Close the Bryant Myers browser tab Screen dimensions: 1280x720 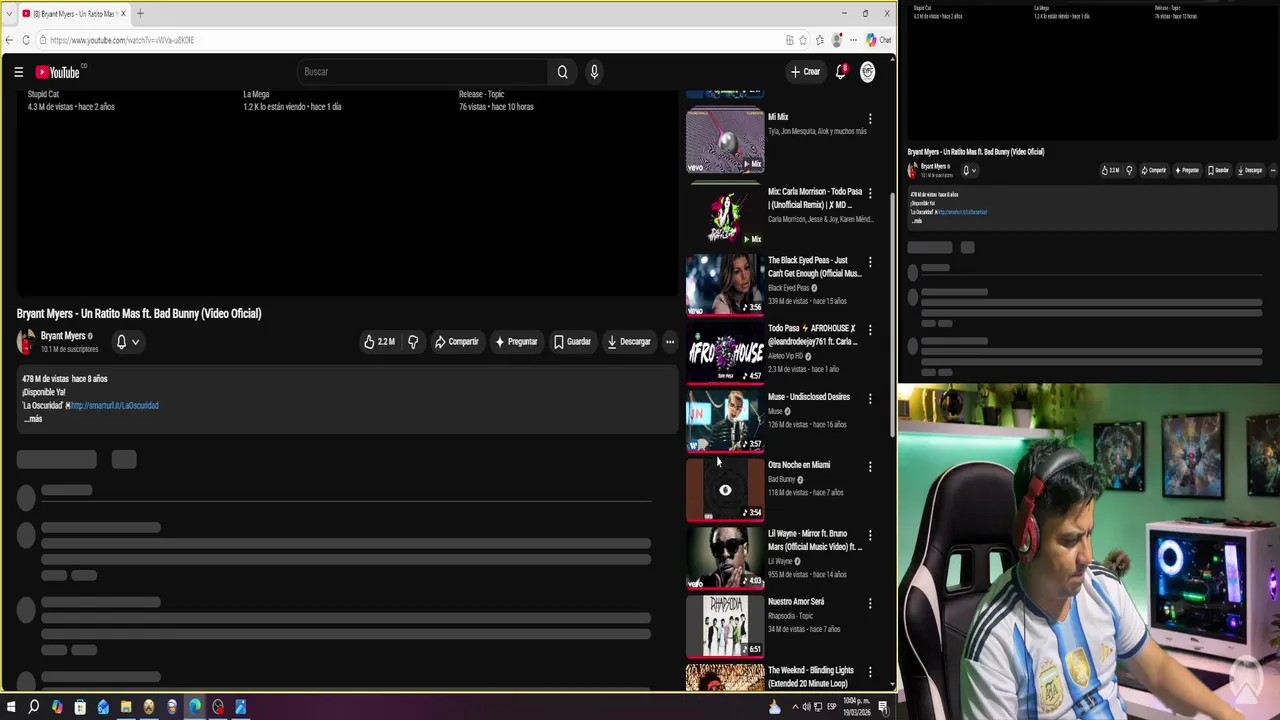tap(123, 14)
